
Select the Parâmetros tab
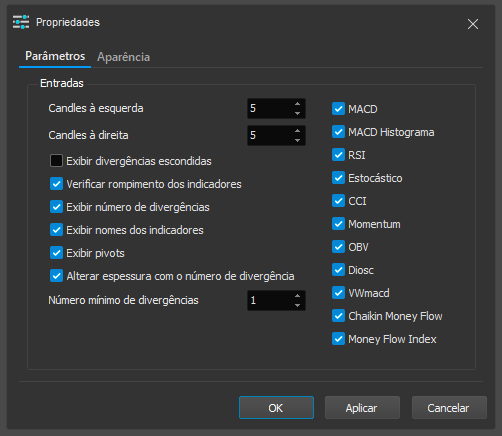click(x=55, y=56)
